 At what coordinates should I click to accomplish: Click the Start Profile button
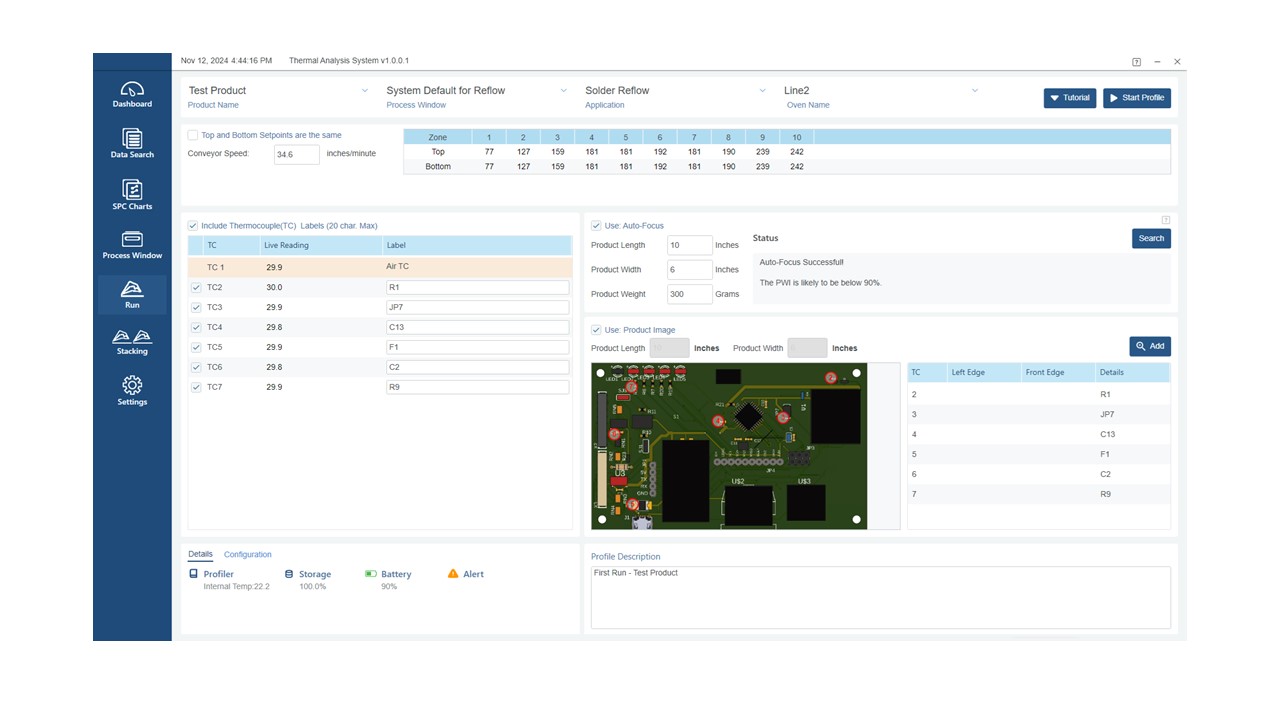click(1136, 98)
